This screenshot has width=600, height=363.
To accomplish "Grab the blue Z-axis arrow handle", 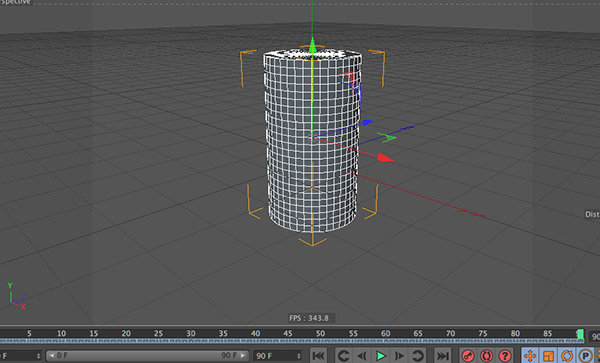I will [367, 122].
